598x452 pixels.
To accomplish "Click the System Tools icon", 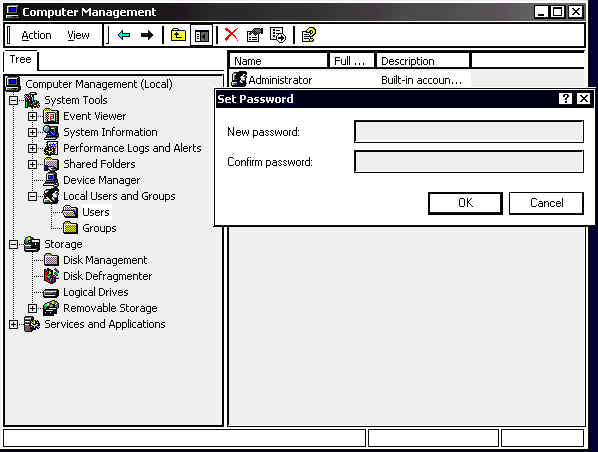I will click(x=32, y=100).
